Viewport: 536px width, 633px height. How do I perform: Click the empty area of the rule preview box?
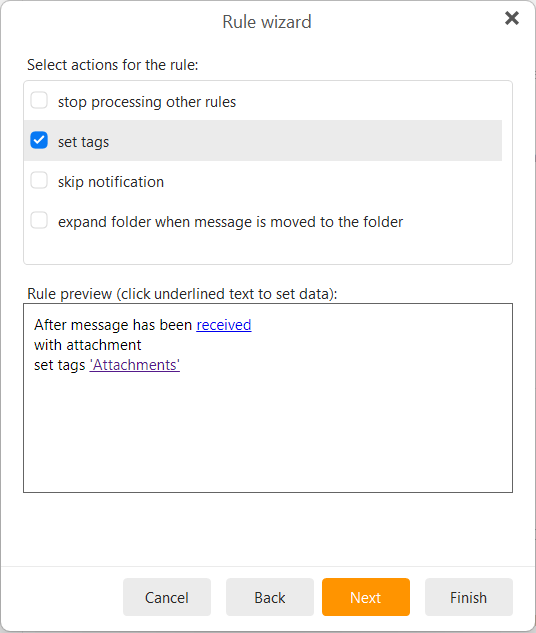pyautogui.click(x=268, y=432)
